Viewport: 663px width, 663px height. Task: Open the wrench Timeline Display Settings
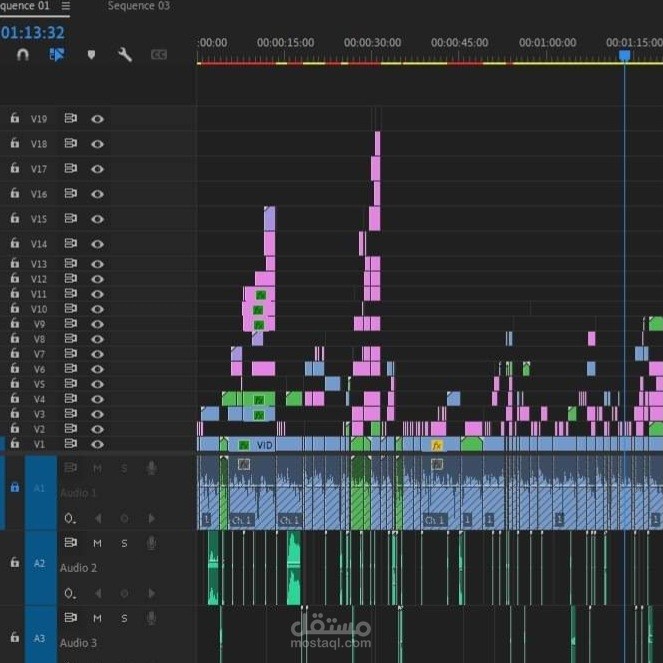point(125,55)
